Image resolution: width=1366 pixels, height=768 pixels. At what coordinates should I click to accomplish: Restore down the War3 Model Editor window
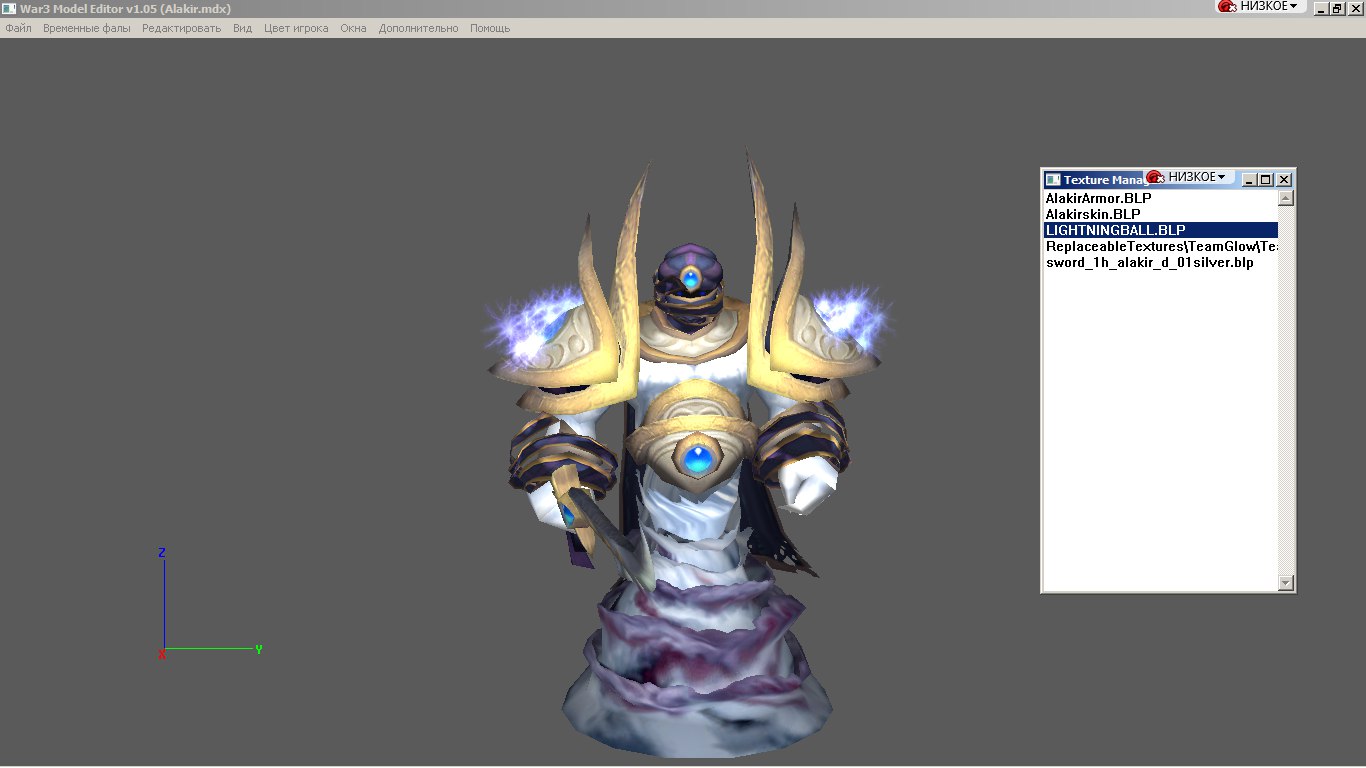[x=1337, y=9]
